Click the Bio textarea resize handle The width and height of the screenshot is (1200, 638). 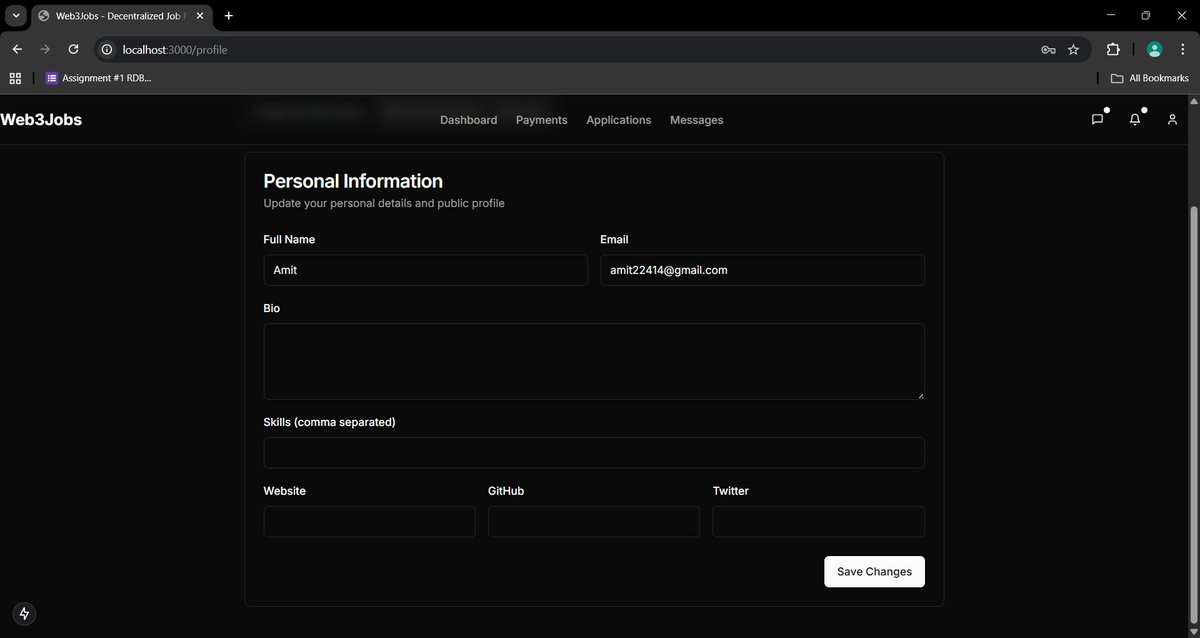pyautogui.click(x=919, y=394)
